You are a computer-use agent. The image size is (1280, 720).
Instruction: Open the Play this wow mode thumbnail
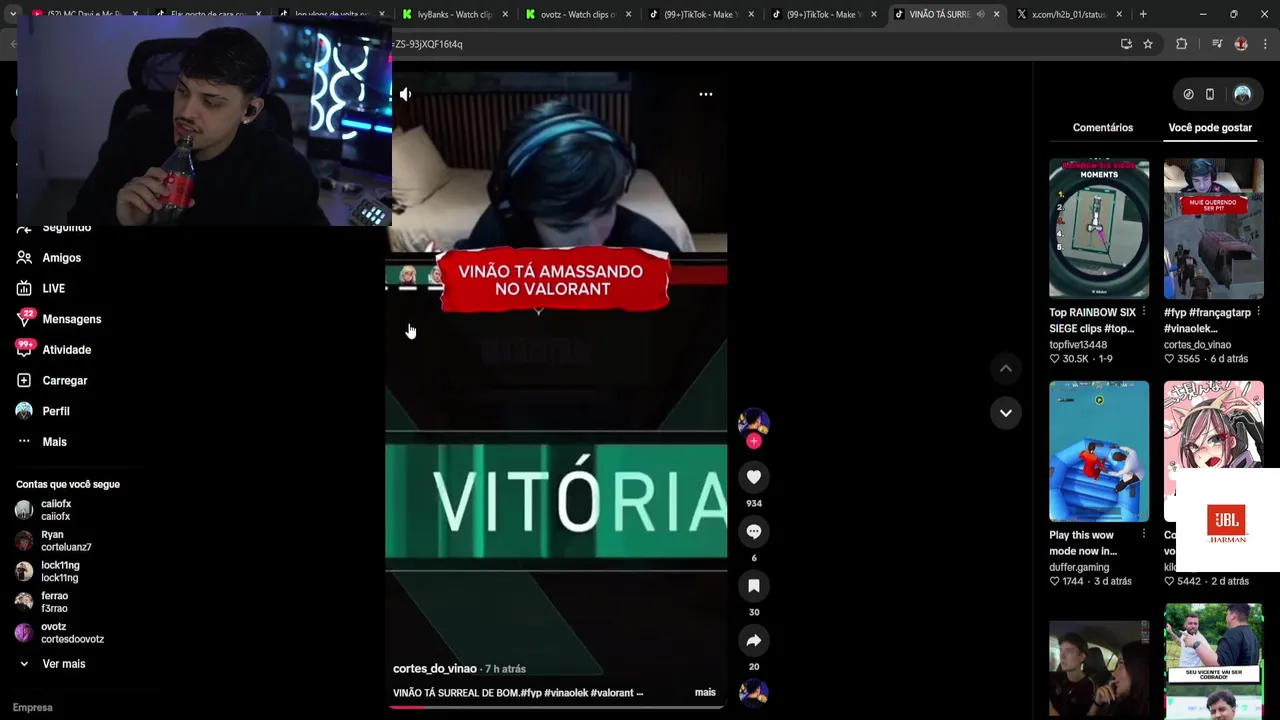pyautogui.click(x=1099, y=451)
